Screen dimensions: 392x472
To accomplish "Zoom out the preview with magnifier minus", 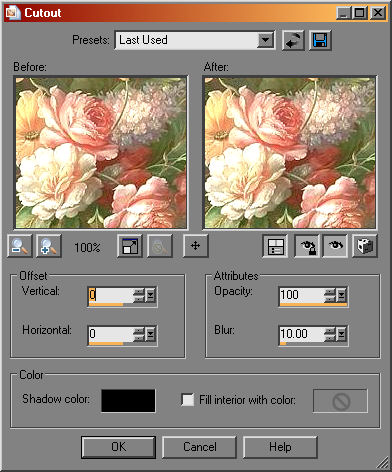I will point(20,246).
